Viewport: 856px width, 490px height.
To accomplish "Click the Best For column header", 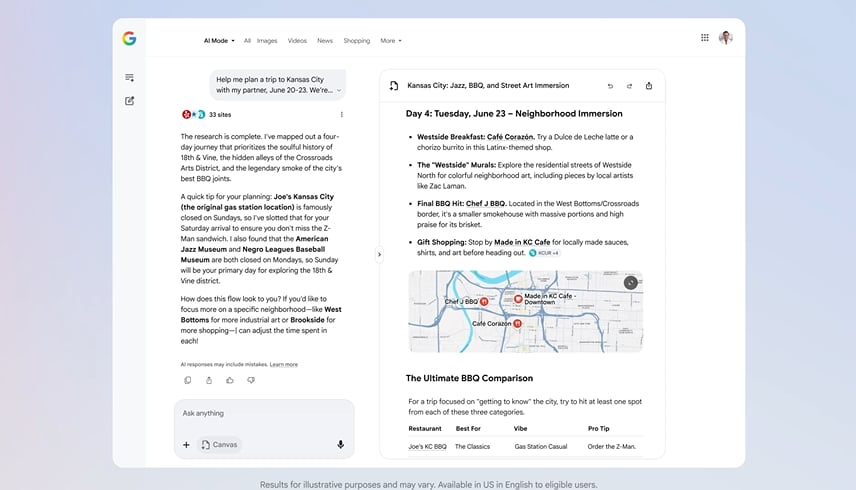I will (x=468, y=429).
